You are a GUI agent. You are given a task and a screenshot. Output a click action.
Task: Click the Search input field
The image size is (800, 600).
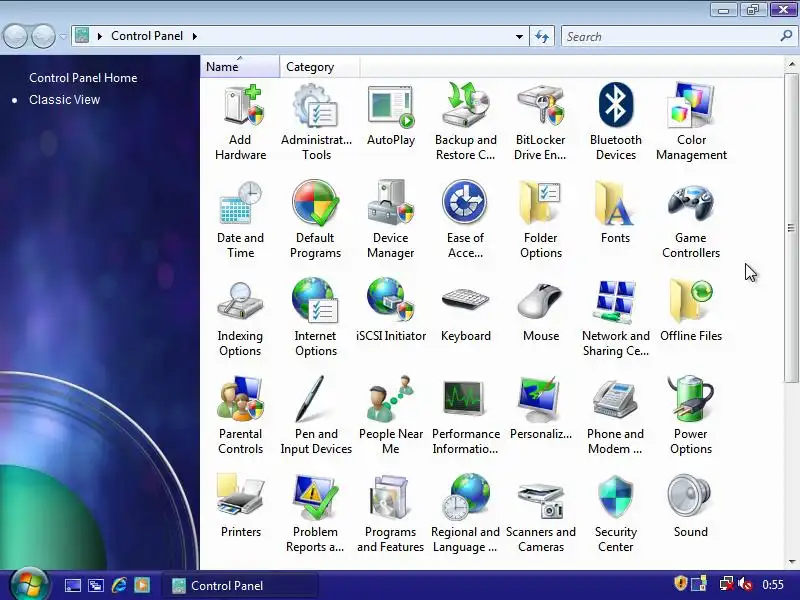670,37
